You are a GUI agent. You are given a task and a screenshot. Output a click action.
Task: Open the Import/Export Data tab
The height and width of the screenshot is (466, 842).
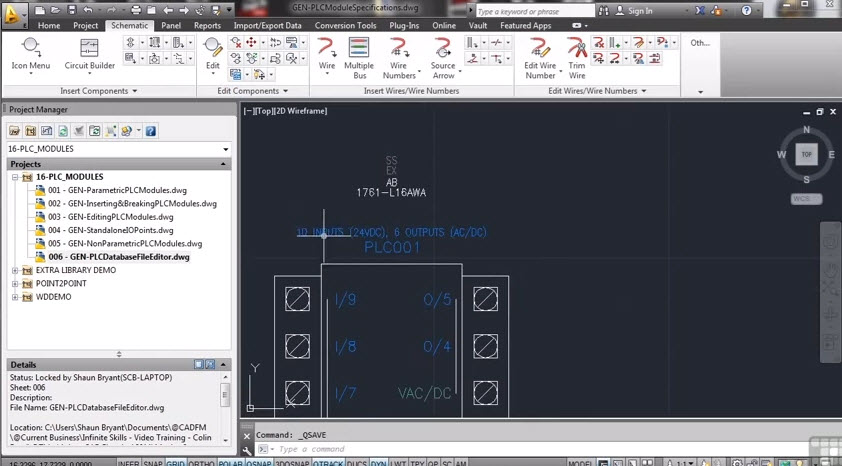click(x=267, y=25)
